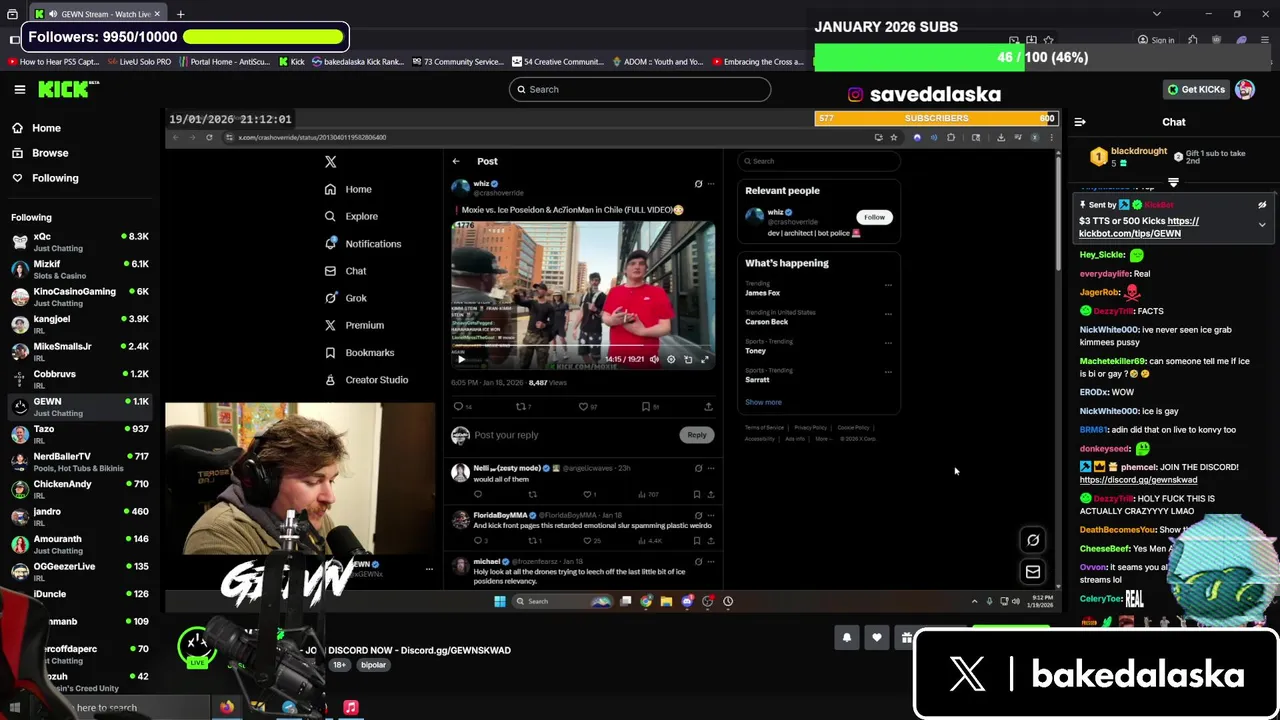The height and width of the screenshot is (720, 1280).
Task: Click the Kick search field
Action: (640, 89)
